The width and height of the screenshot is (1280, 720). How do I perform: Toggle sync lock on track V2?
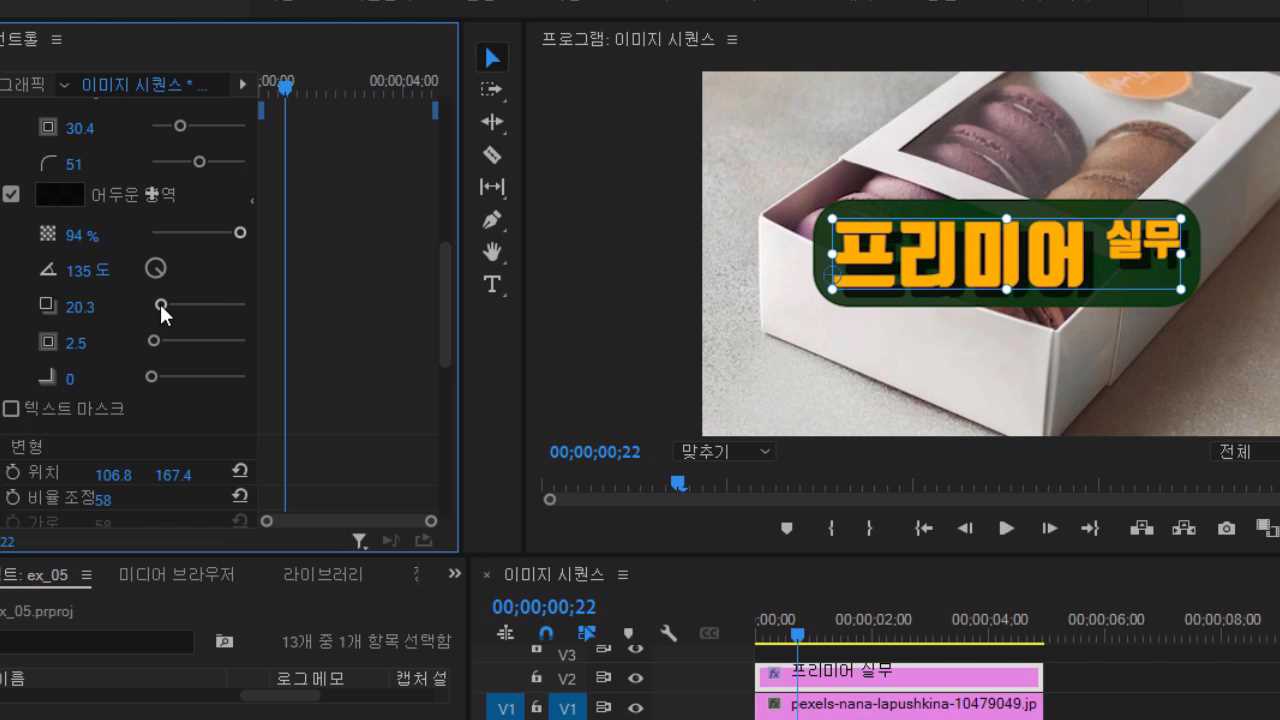(603, 678)
